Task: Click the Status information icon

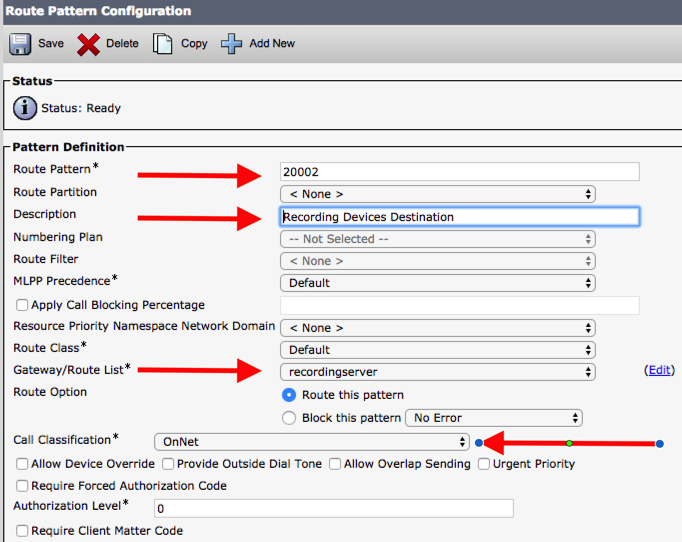Action: (25, 108)
